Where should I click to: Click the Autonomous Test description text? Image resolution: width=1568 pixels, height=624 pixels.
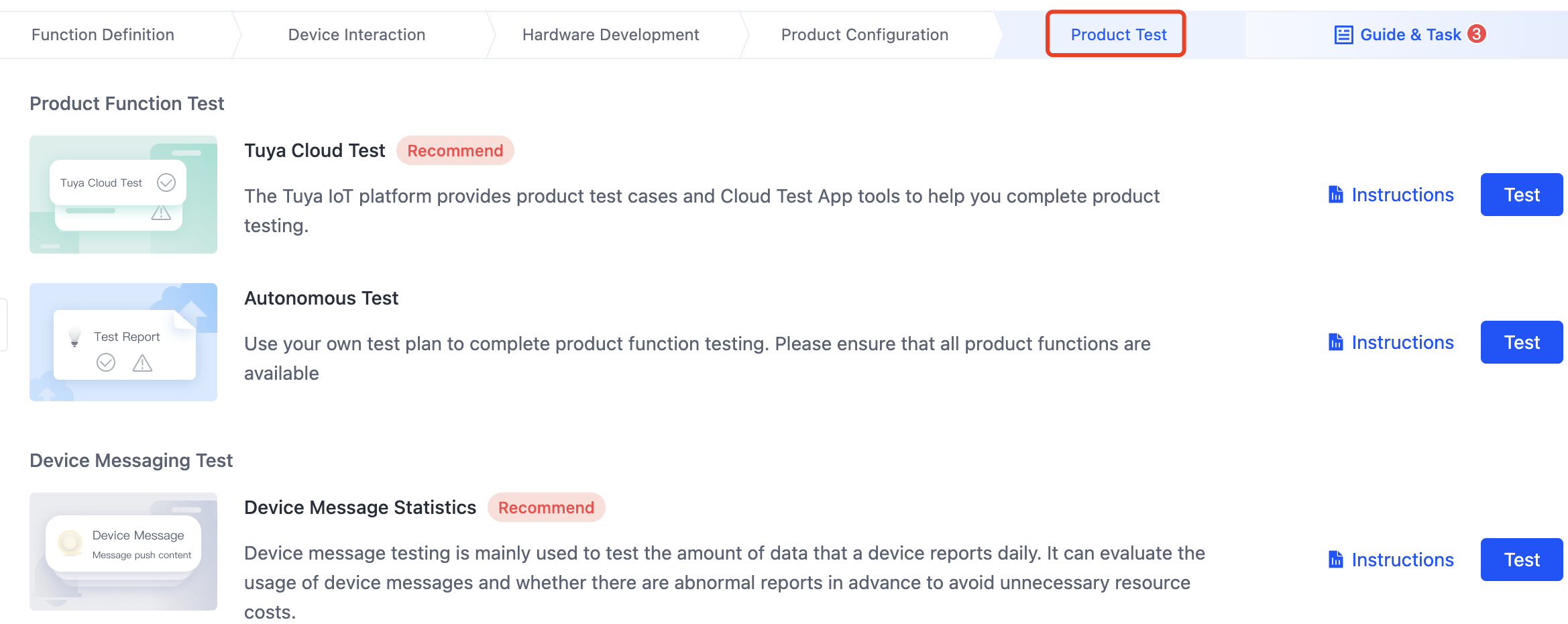tap(697, 358)
